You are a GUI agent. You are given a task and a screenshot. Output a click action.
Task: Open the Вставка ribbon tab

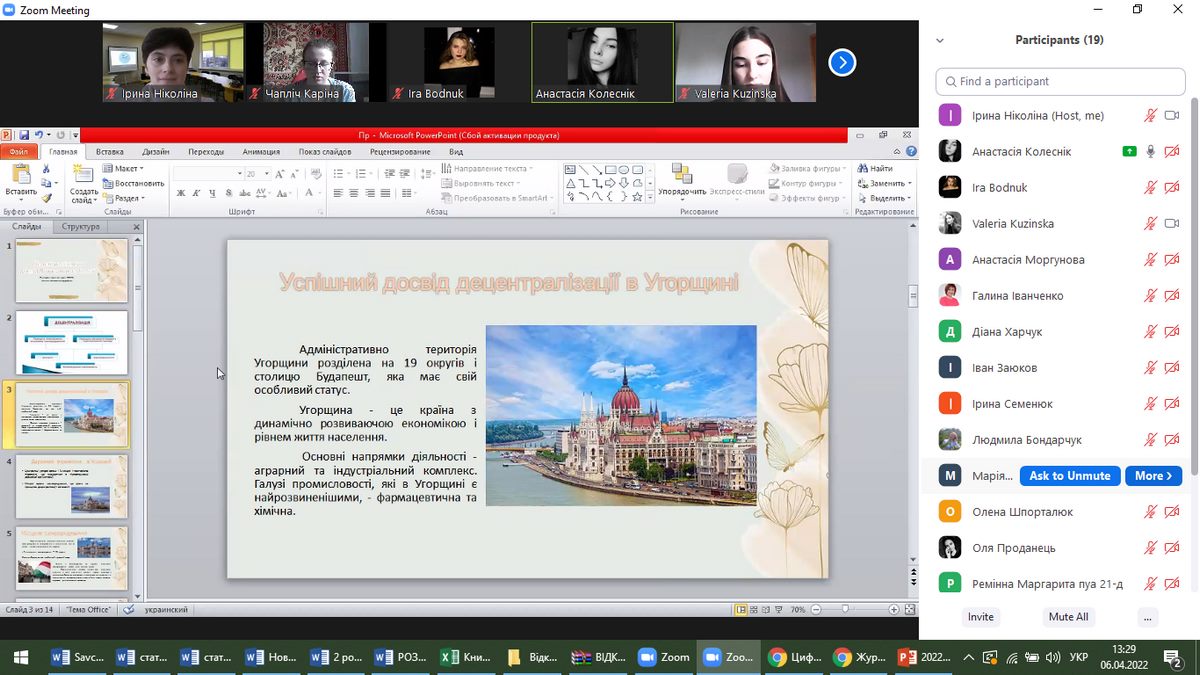click(110, 152)
